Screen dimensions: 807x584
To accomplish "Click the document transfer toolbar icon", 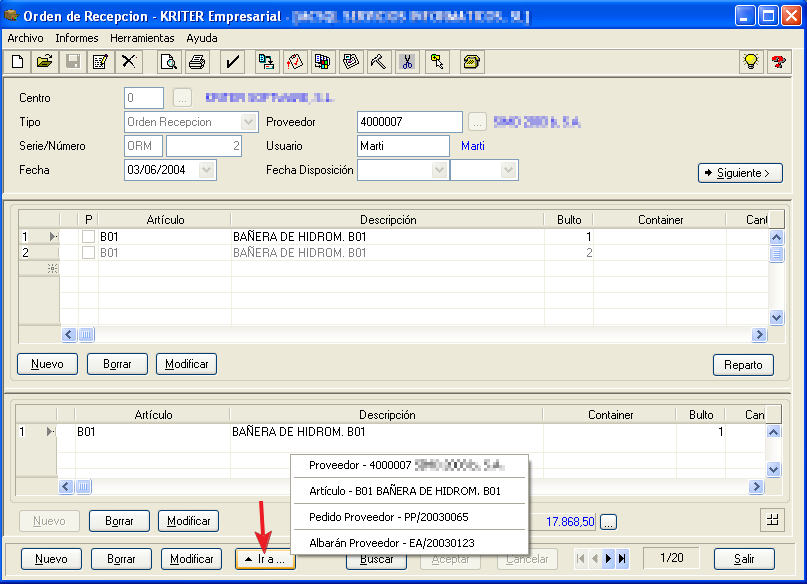I will point(267,62).
